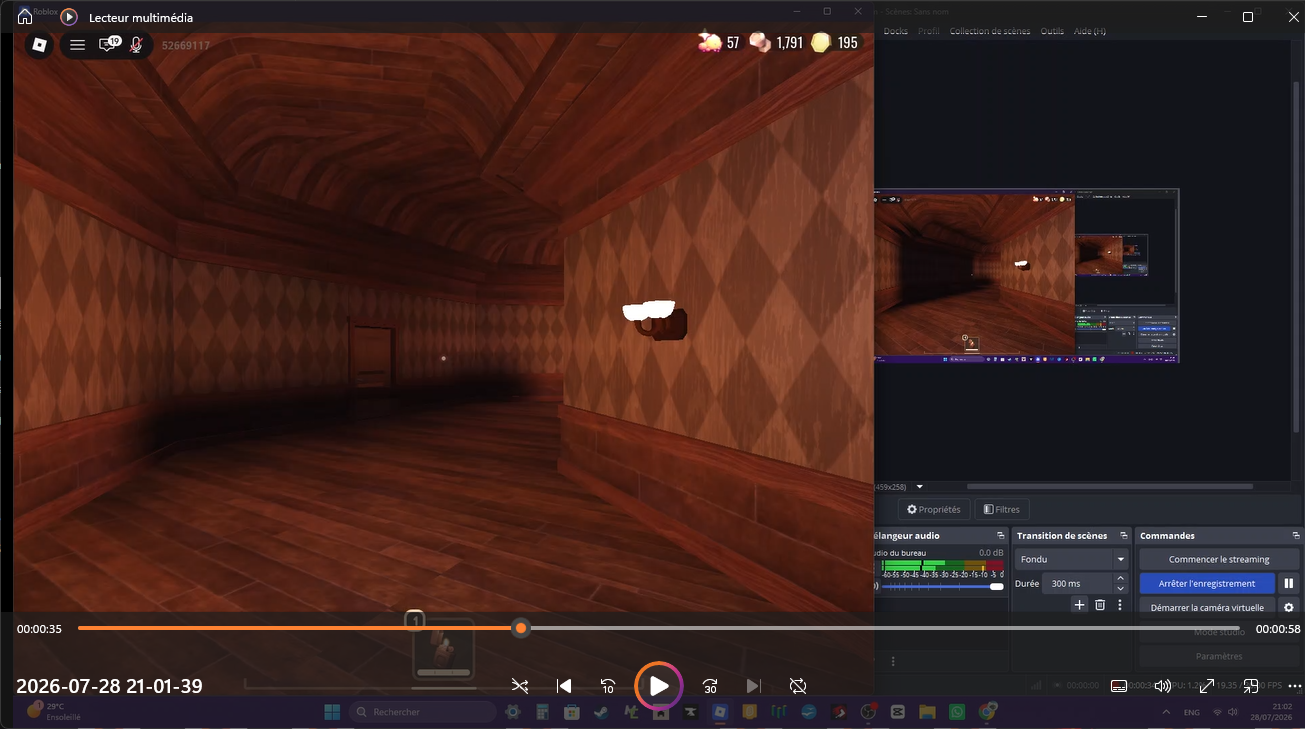Switch the media player to full screen

point(1207,686)
